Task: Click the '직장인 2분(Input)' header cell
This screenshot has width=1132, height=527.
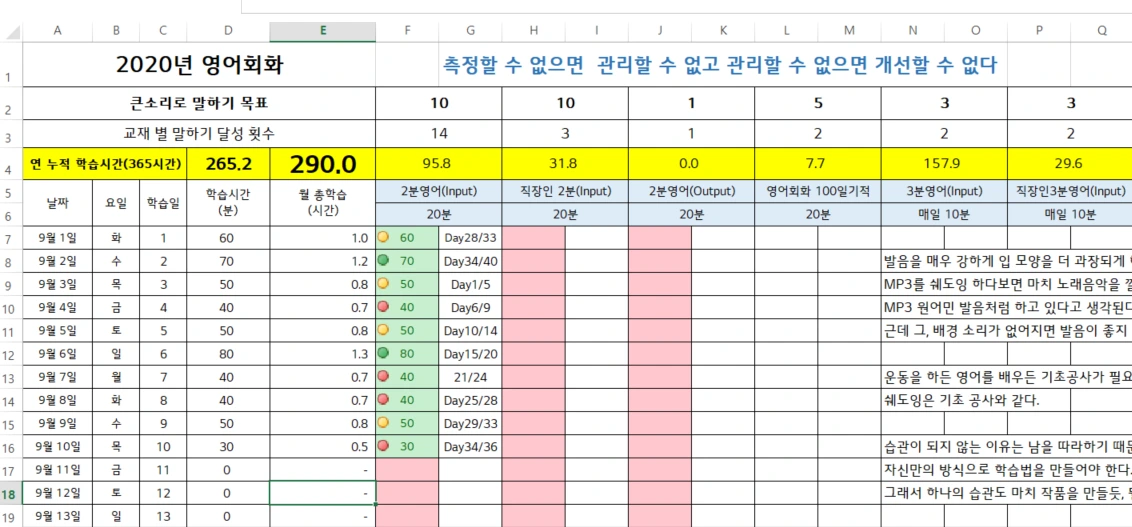Action: pyautogui.click(x=565, y=191)
